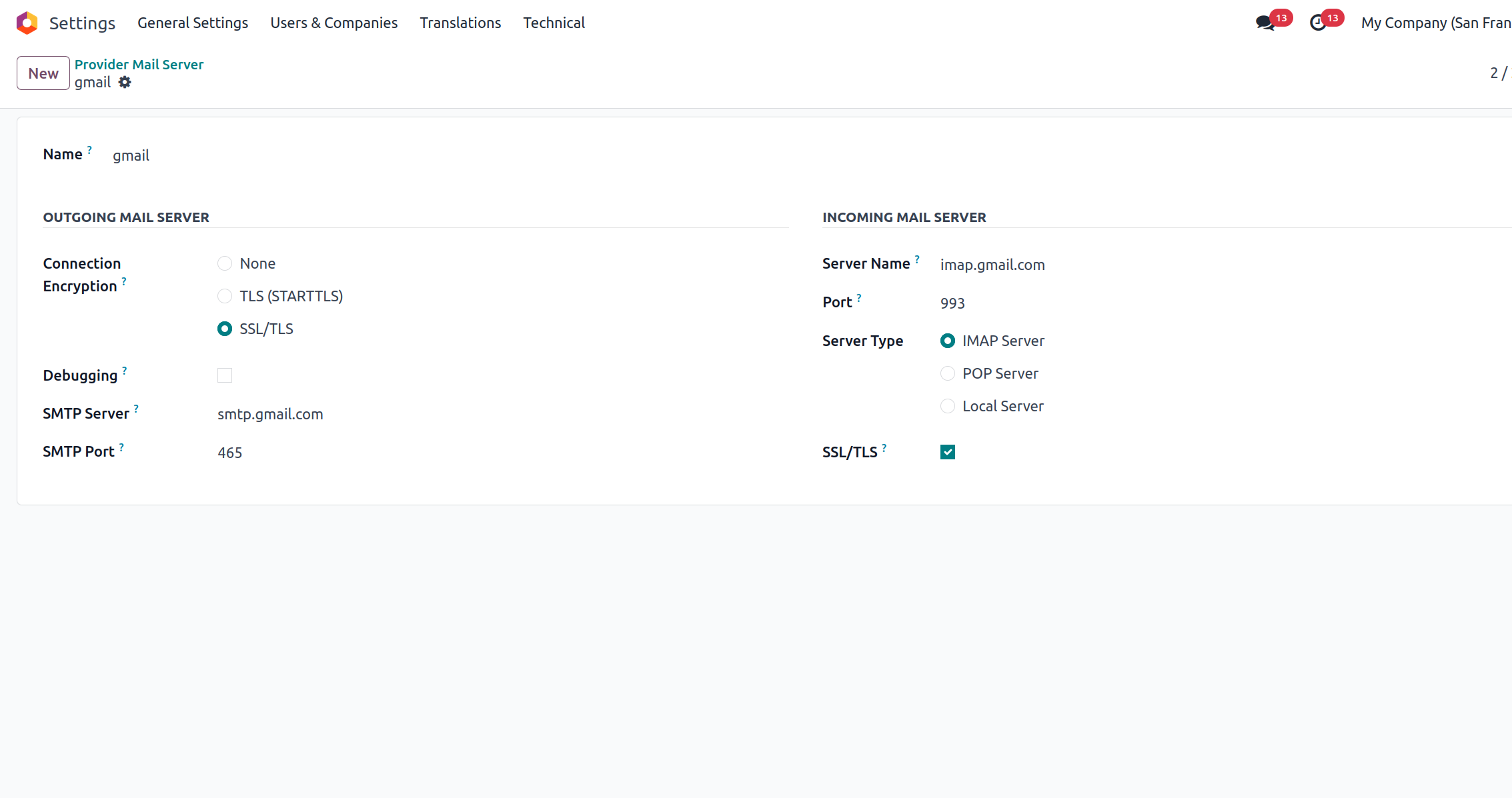Click the New record button
The height and width of the screenshot is (798, 1512).
coord(43,73)
